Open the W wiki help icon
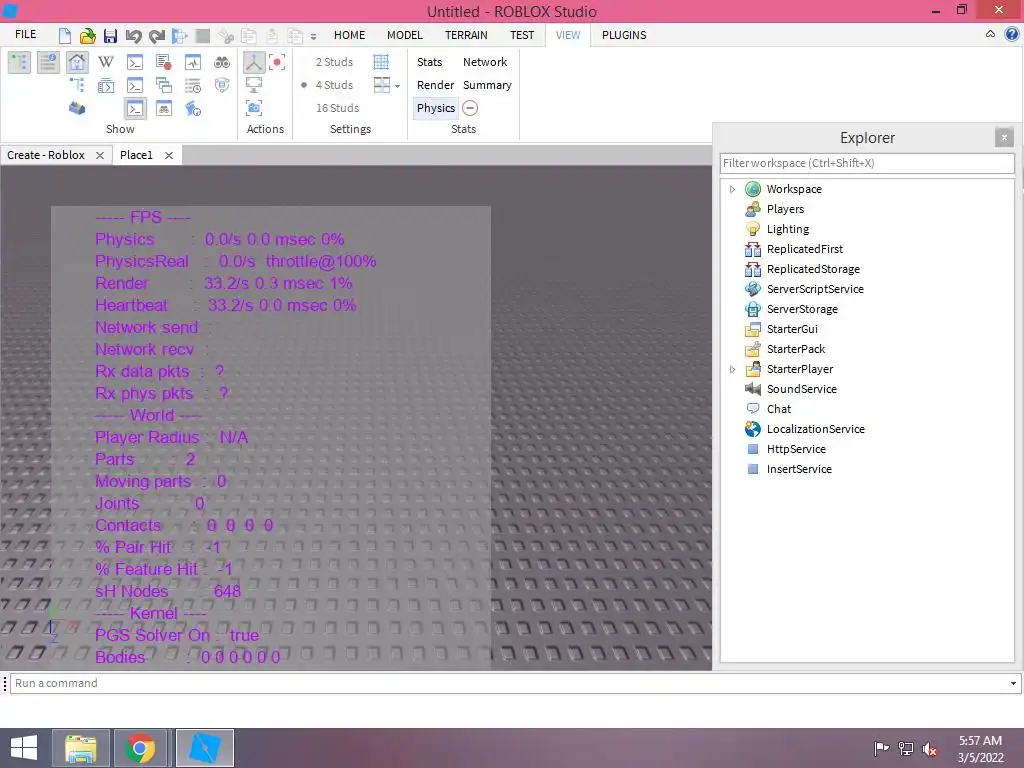The height and width of the screenshot is (768, 1024). coord(106,62)
